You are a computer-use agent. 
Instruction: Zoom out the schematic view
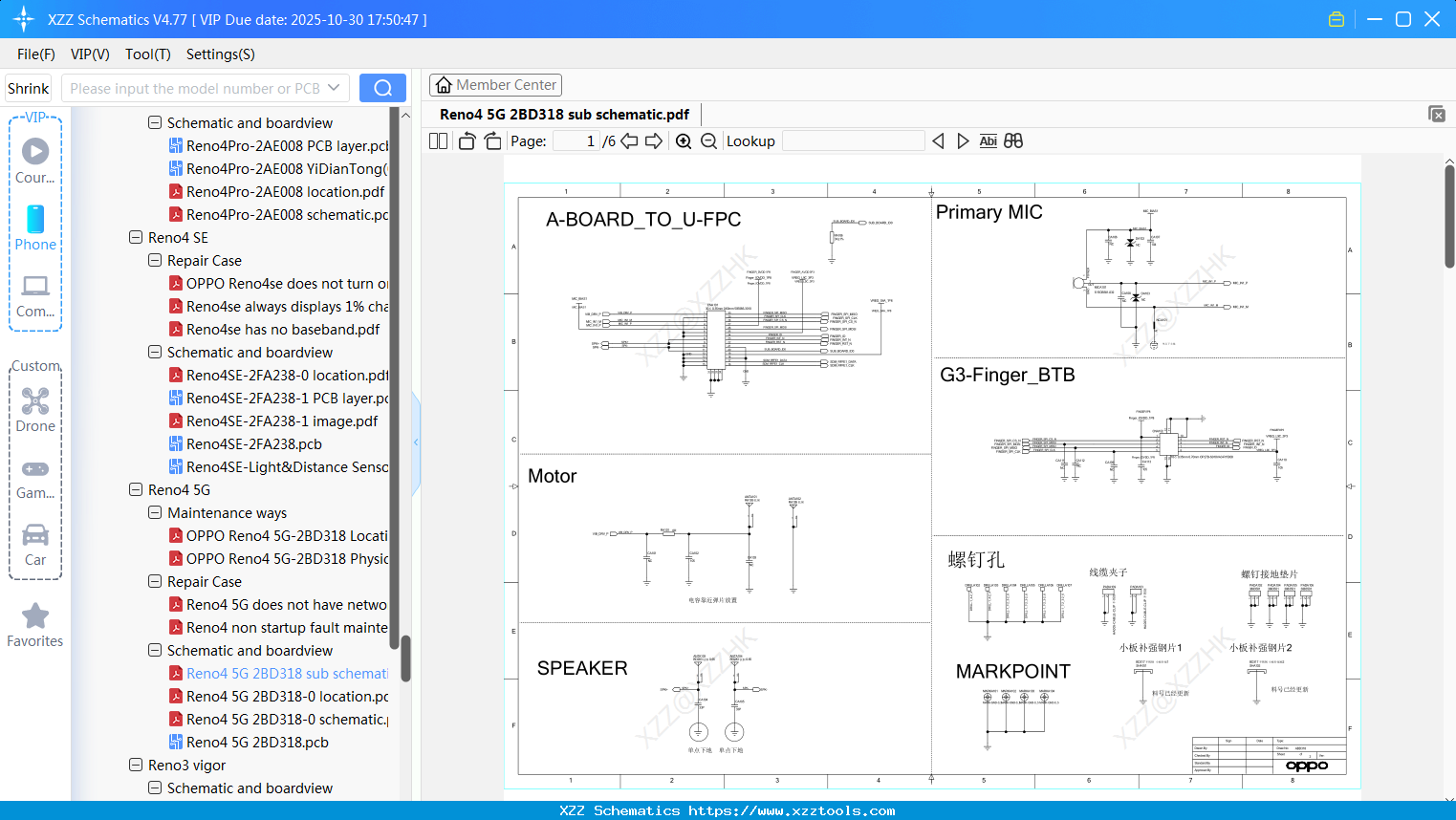coord(707,140)
